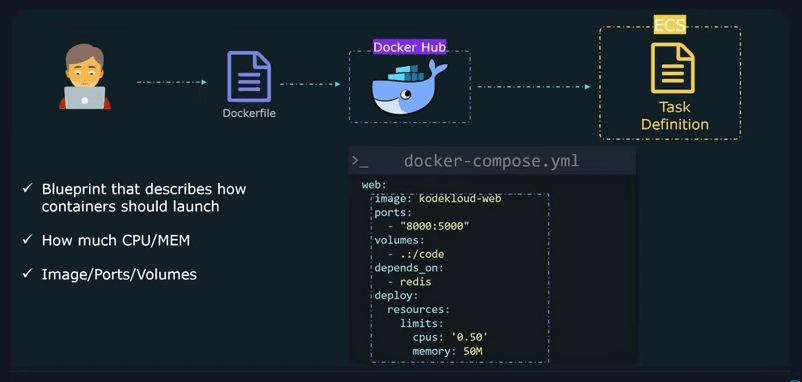802x382 pixels.
Task: Click the yellow ECS label
Action: pos(670,24)
